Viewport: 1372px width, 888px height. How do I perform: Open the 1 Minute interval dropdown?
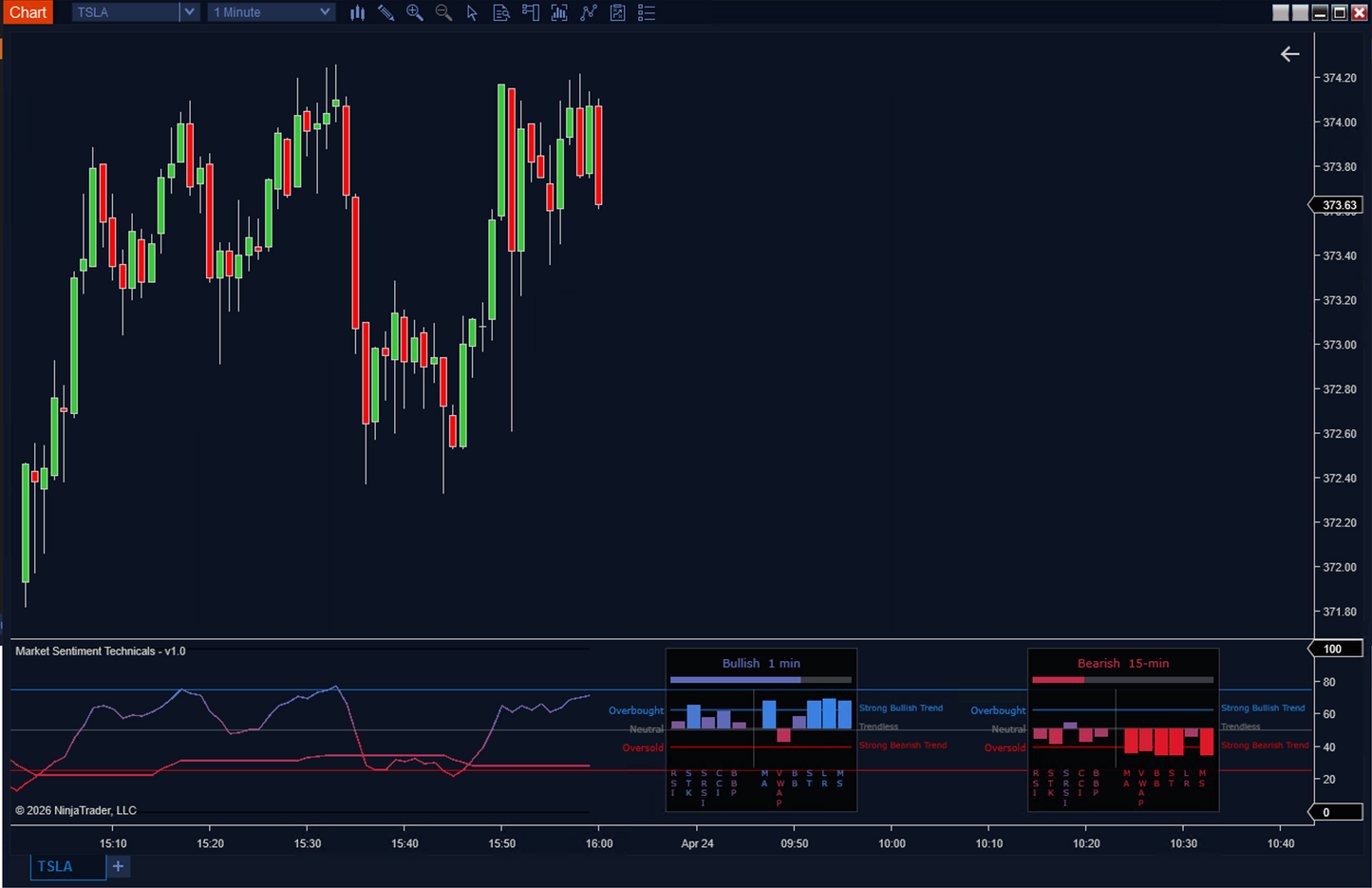(x=272, y=12)
